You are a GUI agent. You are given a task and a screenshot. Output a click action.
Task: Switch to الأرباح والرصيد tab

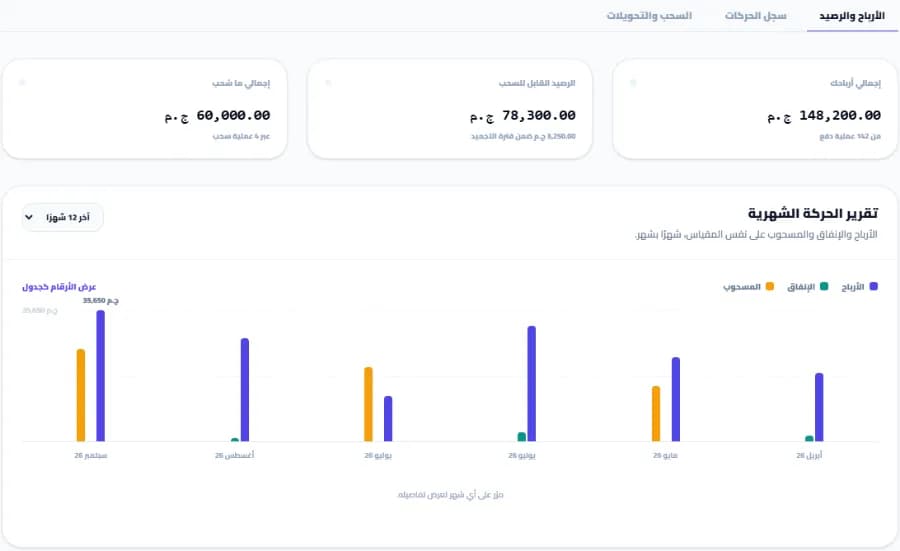tap(852, 15)
